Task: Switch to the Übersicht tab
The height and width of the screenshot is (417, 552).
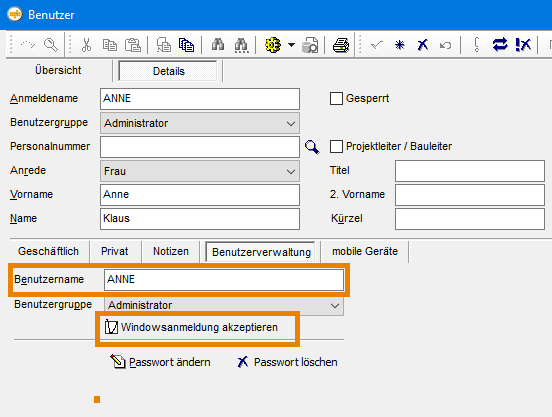Action: (x=58, y=70)
